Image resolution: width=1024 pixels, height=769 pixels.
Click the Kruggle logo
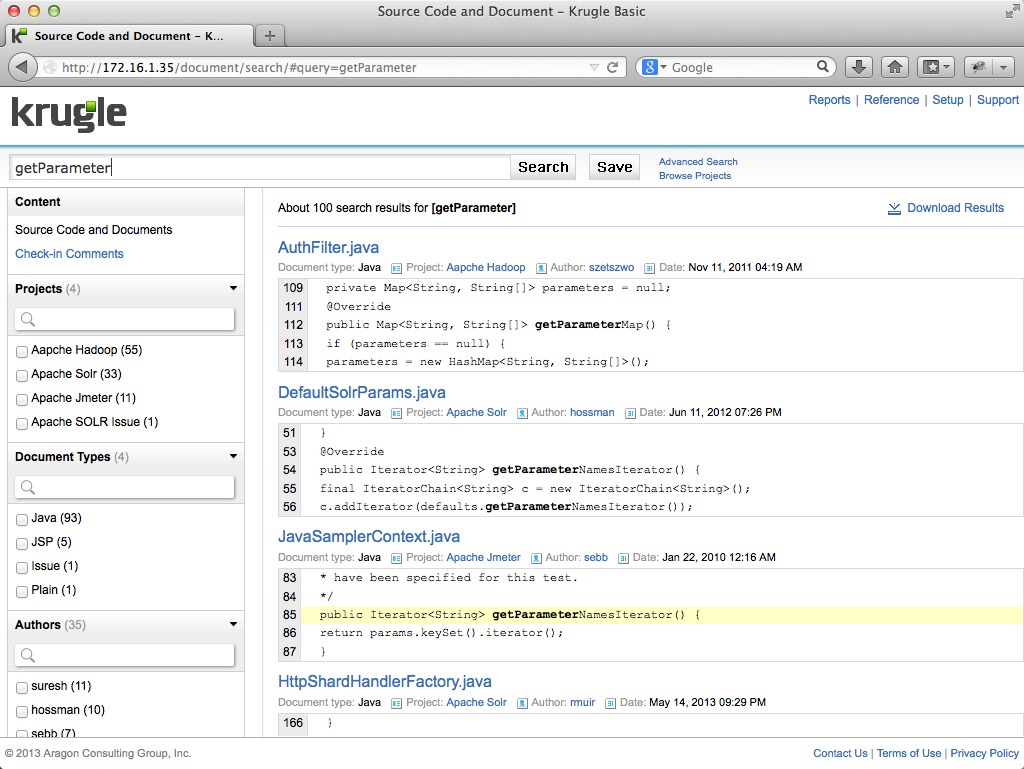[69, 114]
